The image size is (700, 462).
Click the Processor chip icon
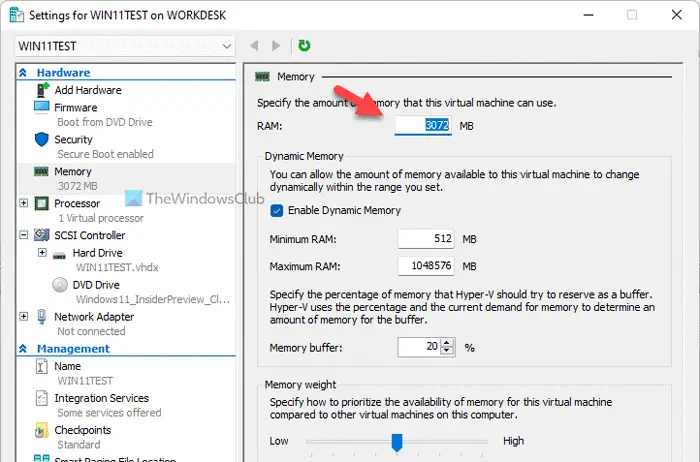pyautogui.click(x=42, y=204)
